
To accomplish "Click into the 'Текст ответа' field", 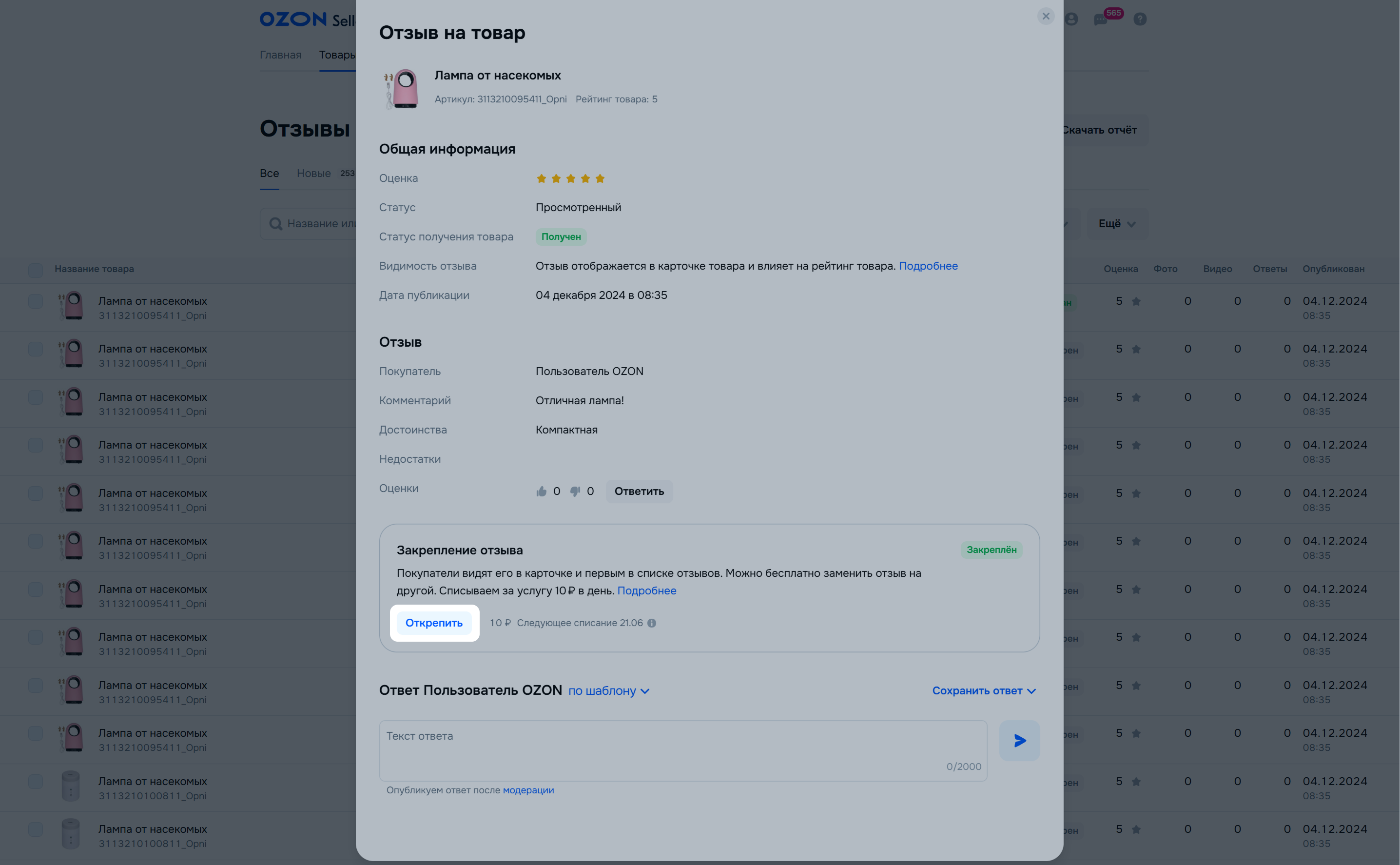I will pyautogui.click(x=683, y=750).
